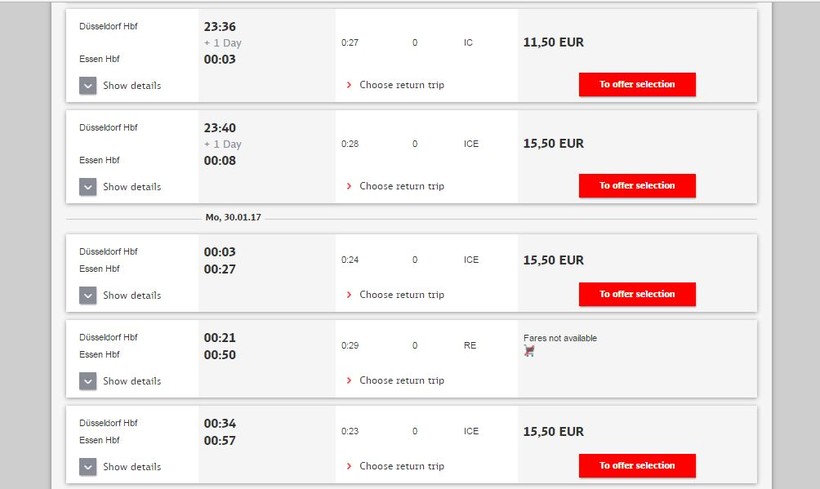The width and height of the screenshot is (820, 489).
Task: Click red arrow beside return trip for 00:03 ICE
Action: click(x=349, y=295)
